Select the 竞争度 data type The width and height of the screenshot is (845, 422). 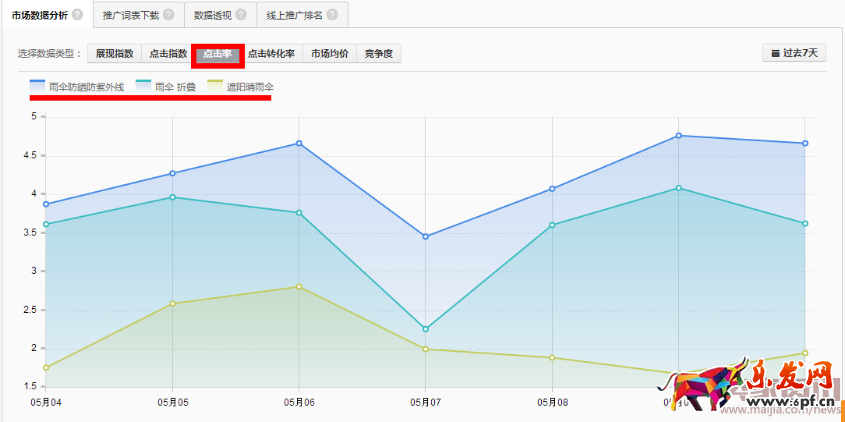point(379,53)
